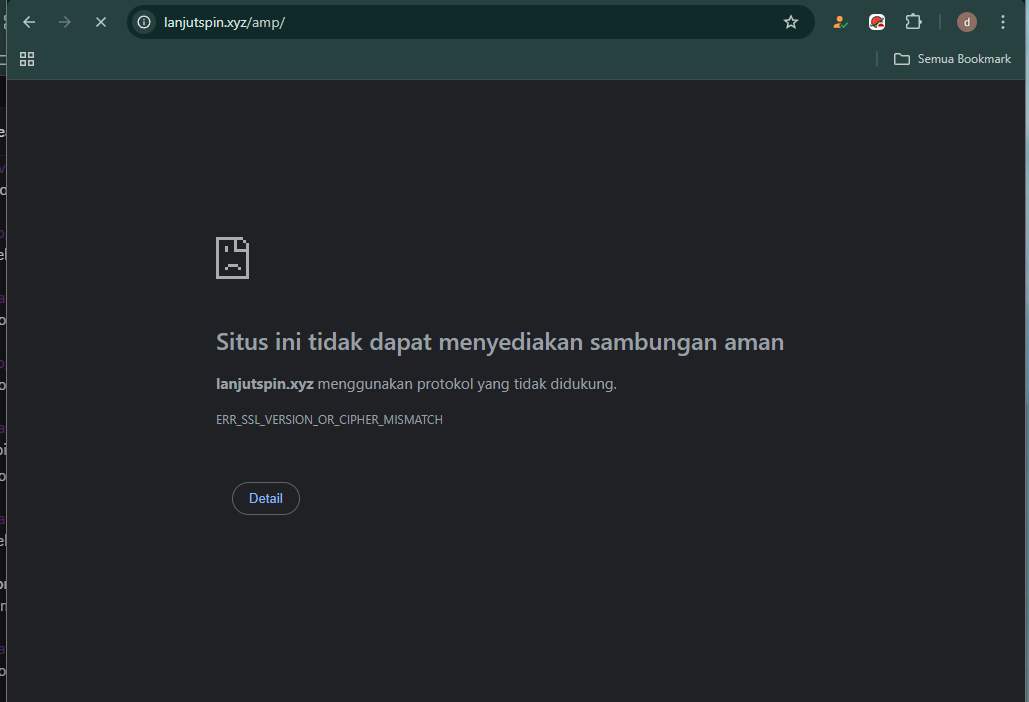1029x702 pixels.
Task: View site information icon in address bar
Action: coord(144,22)
